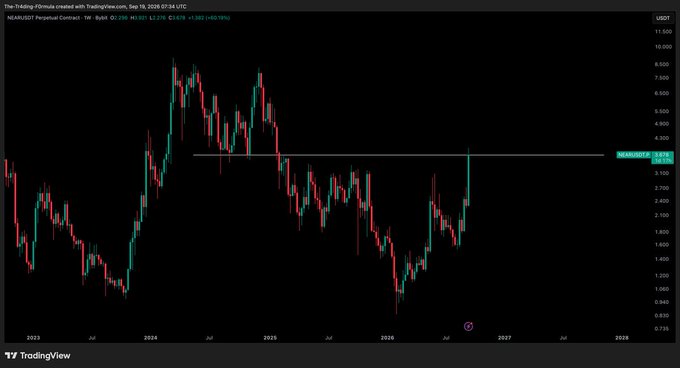
Task: Click the 0.940 price axis label
Action: pos(662,302)
